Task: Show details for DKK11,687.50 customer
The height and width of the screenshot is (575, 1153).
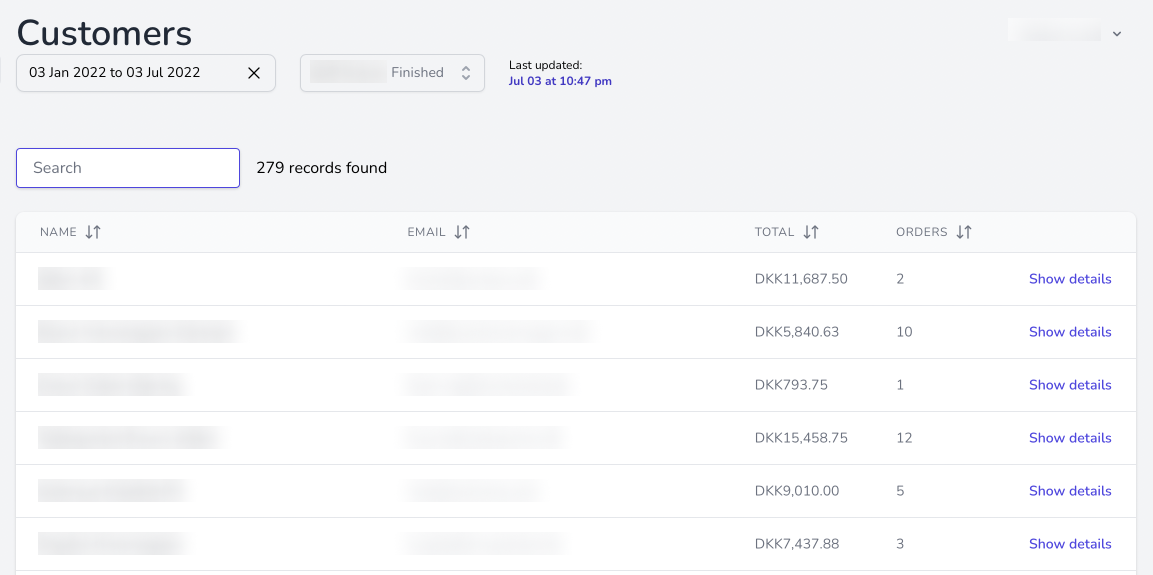Action: coord(1070,279)
